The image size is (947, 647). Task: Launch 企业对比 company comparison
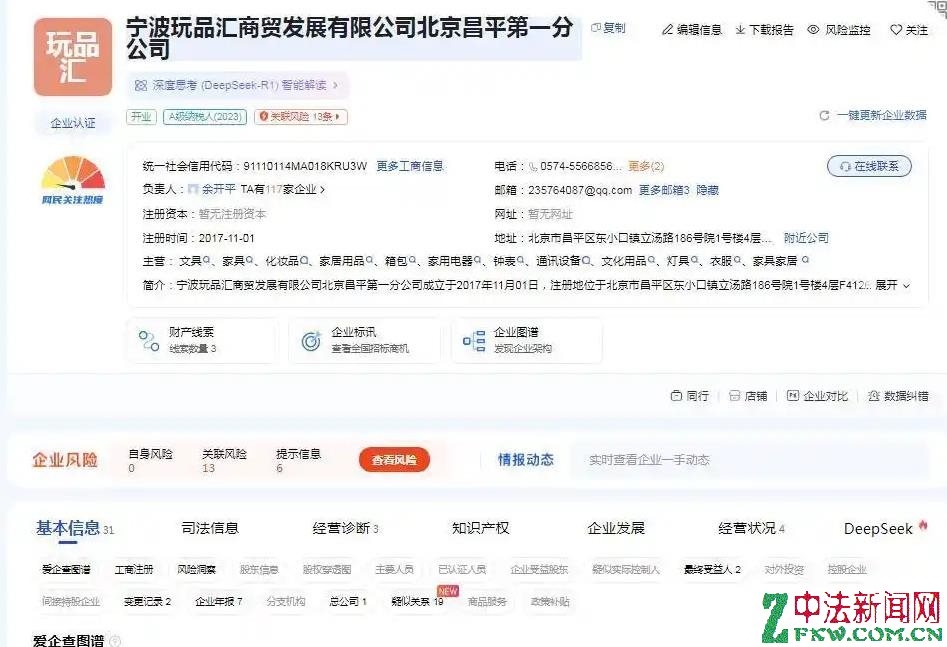click(818, 396)
